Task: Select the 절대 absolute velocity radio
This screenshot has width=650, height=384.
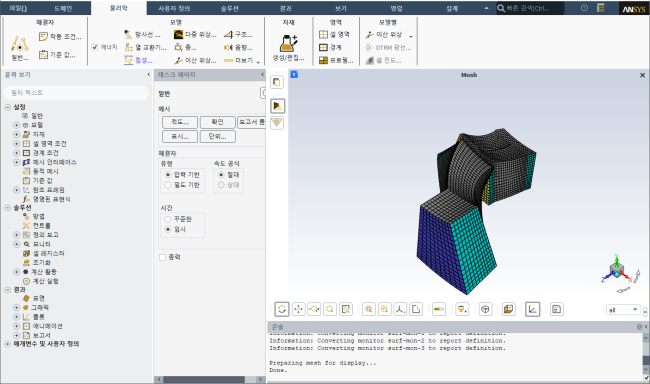Action: point(221,175)
